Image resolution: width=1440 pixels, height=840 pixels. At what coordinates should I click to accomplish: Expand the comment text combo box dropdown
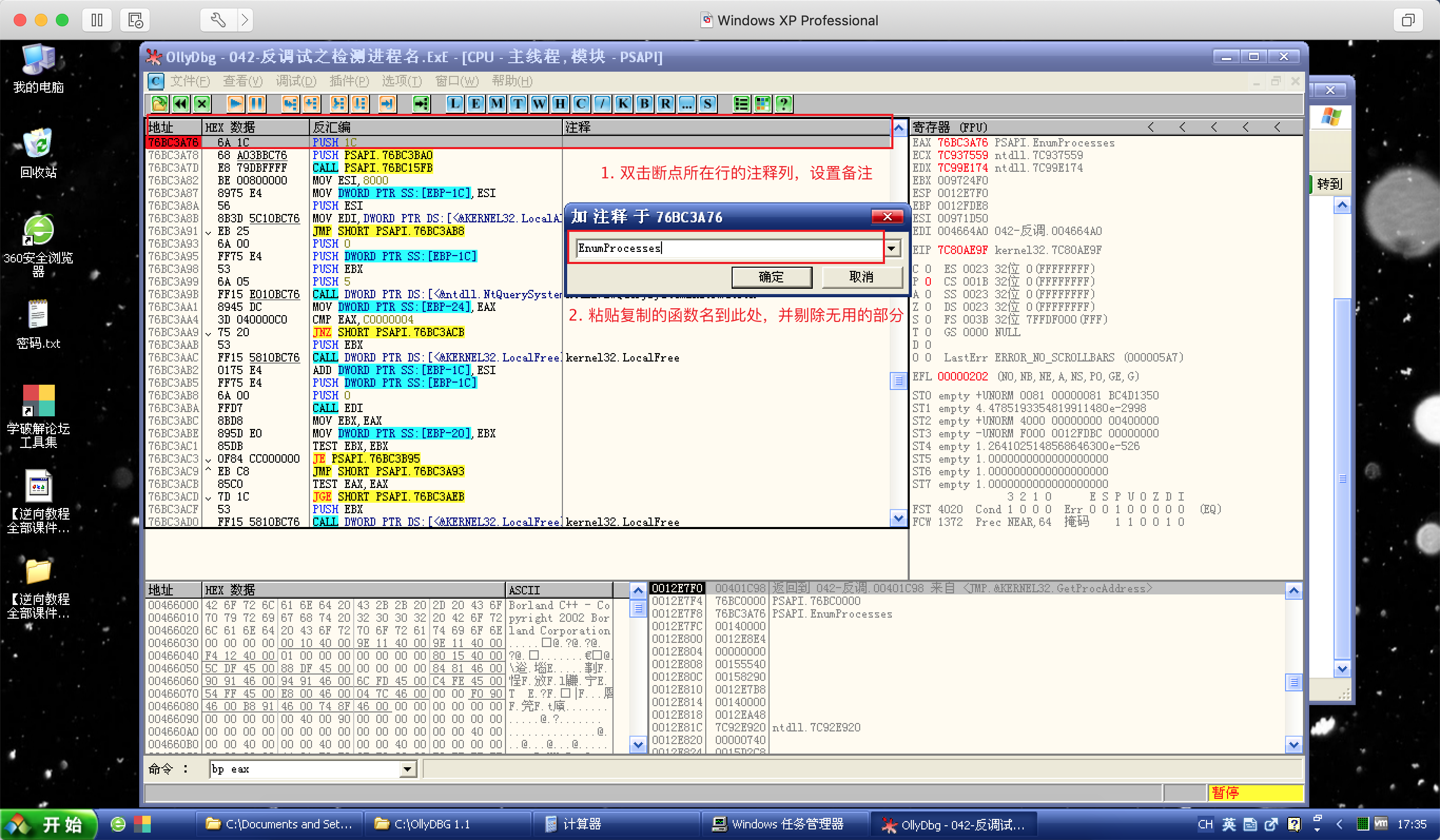891,248
